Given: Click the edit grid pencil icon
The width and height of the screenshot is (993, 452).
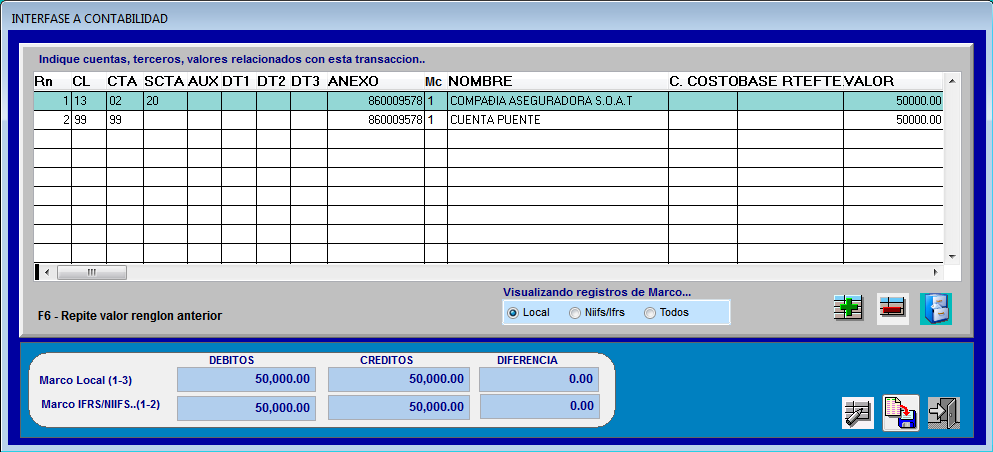Looking at the screenshot, I should [857, 413].
